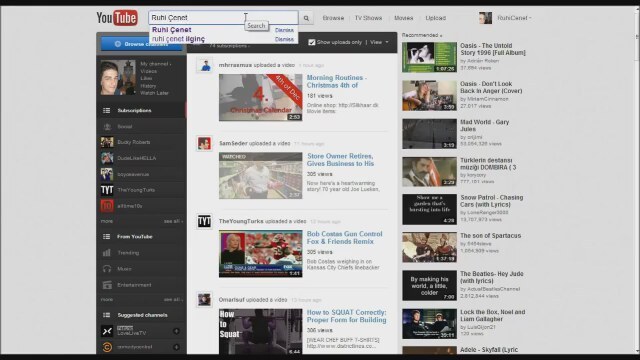
Task: Open the View dropdown
Action: (379, 42)
